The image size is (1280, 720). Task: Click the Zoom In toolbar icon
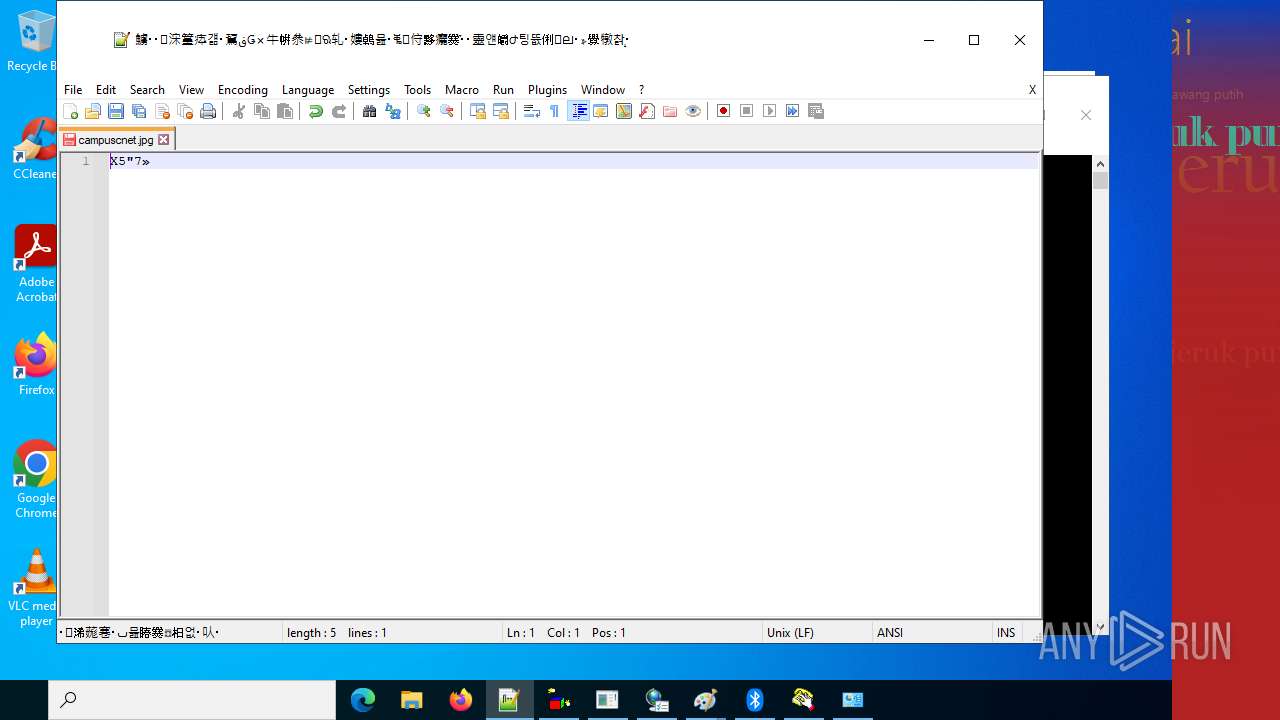[424, 111]
